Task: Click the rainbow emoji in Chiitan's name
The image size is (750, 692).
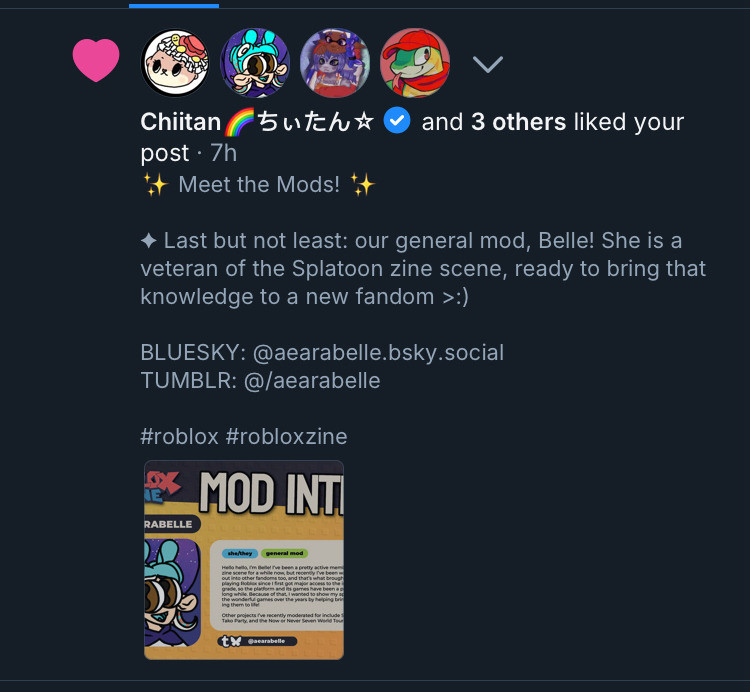Action: point(240,123)
